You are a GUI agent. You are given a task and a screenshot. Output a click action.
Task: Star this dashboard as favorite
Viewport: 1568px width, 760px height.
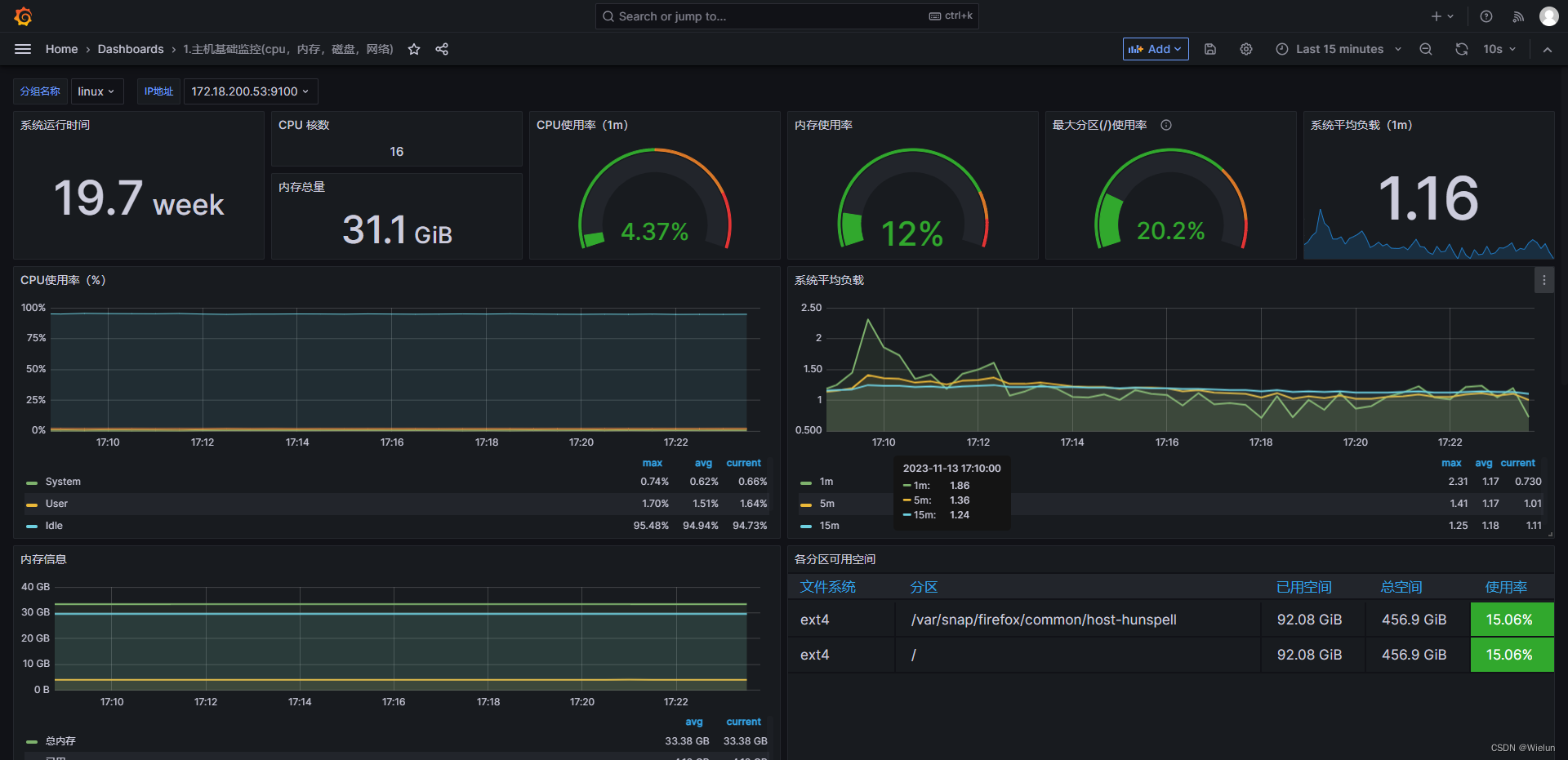[414, 49]
